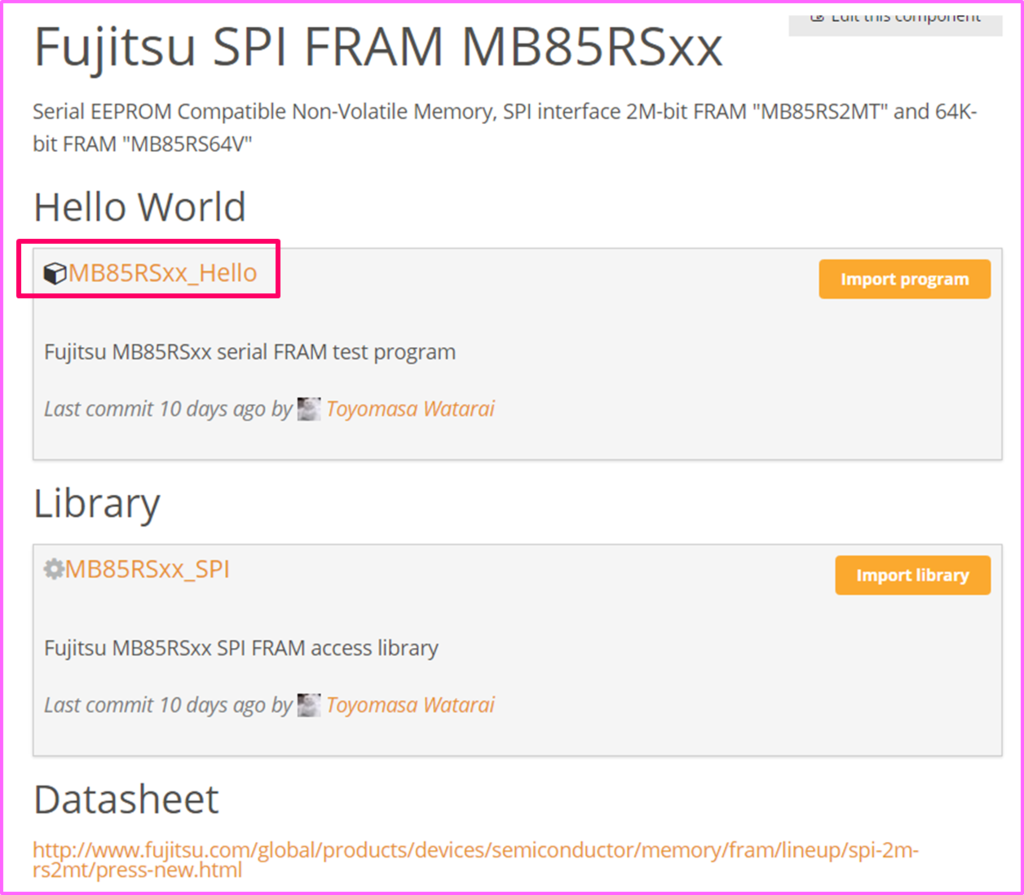
Task: Open the MB85RSxx_SPI library link
Action: coord(147,569)
